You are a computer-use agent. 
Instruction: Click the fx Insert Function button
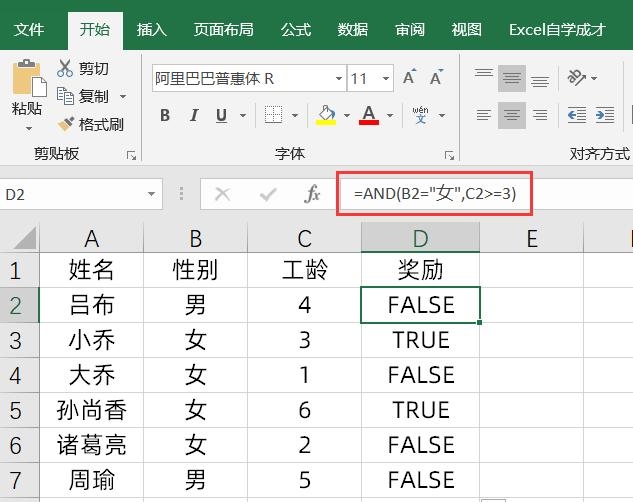(x=312, y=194)
